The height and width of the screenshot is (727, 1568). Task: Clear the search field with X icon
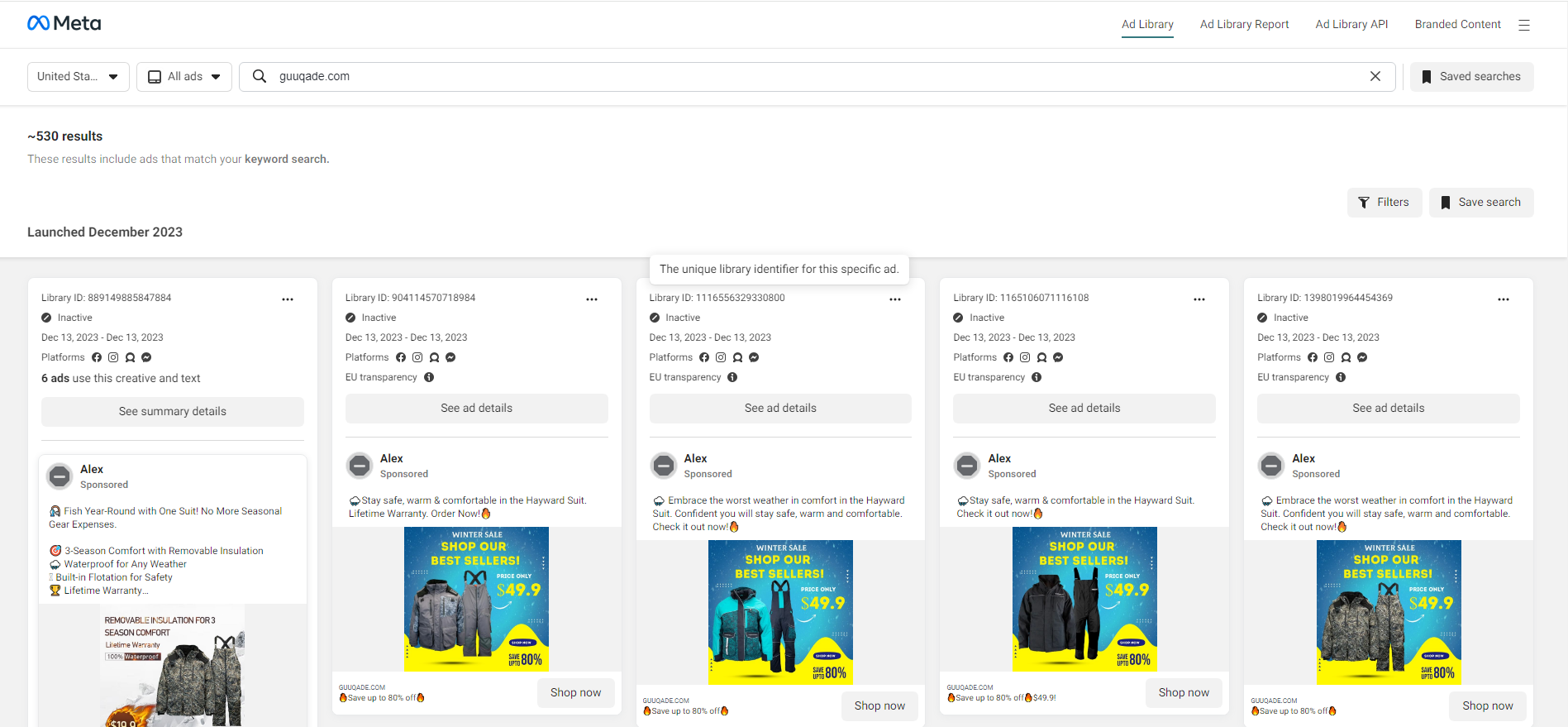tap(1375, 76)
